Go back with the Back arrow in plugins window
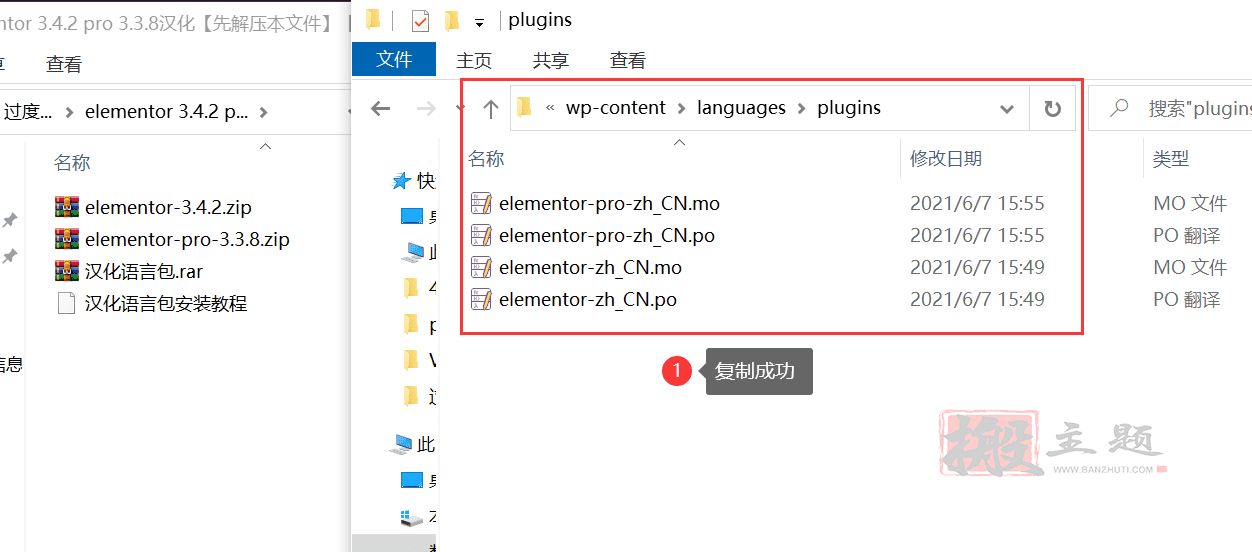 click(x=380, y=108)
